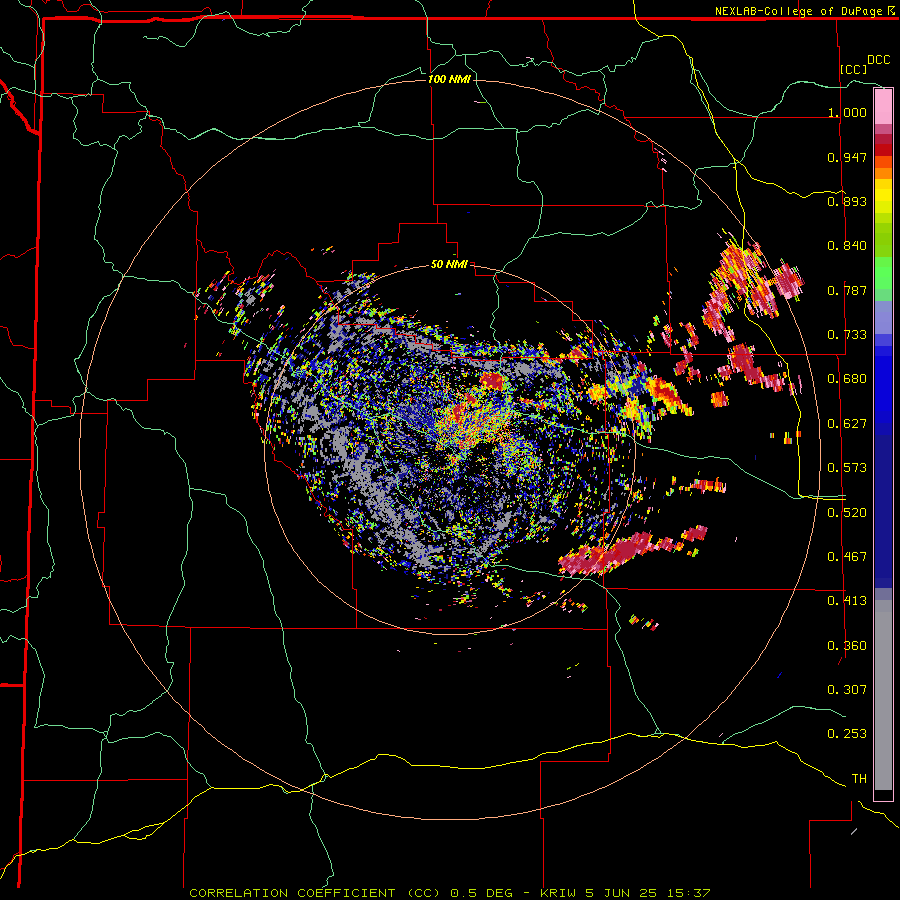
Task: Click the 0.733 legend value
Action: pos(847,335)
